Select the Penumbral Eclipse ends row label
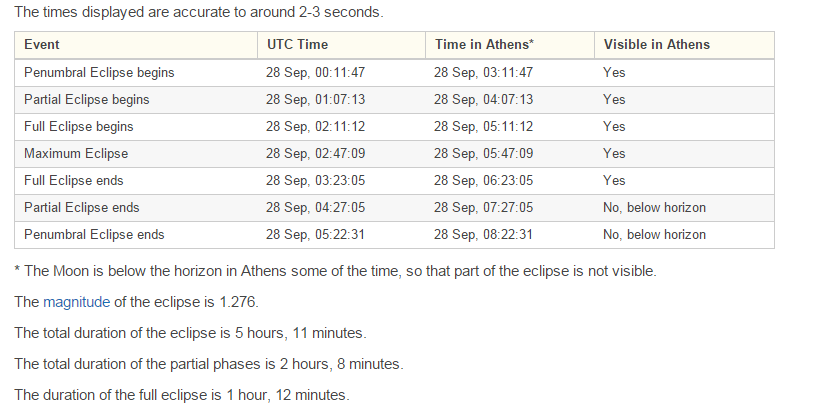816x412 pixels. click(x=94, y=235)
